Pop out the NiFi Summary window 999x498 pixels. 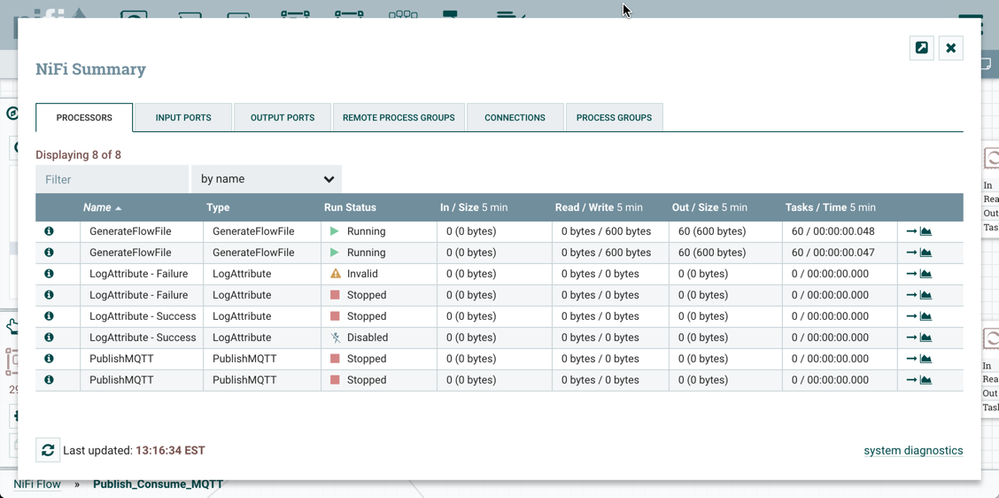pyautogui.click(x=921, y=47)
